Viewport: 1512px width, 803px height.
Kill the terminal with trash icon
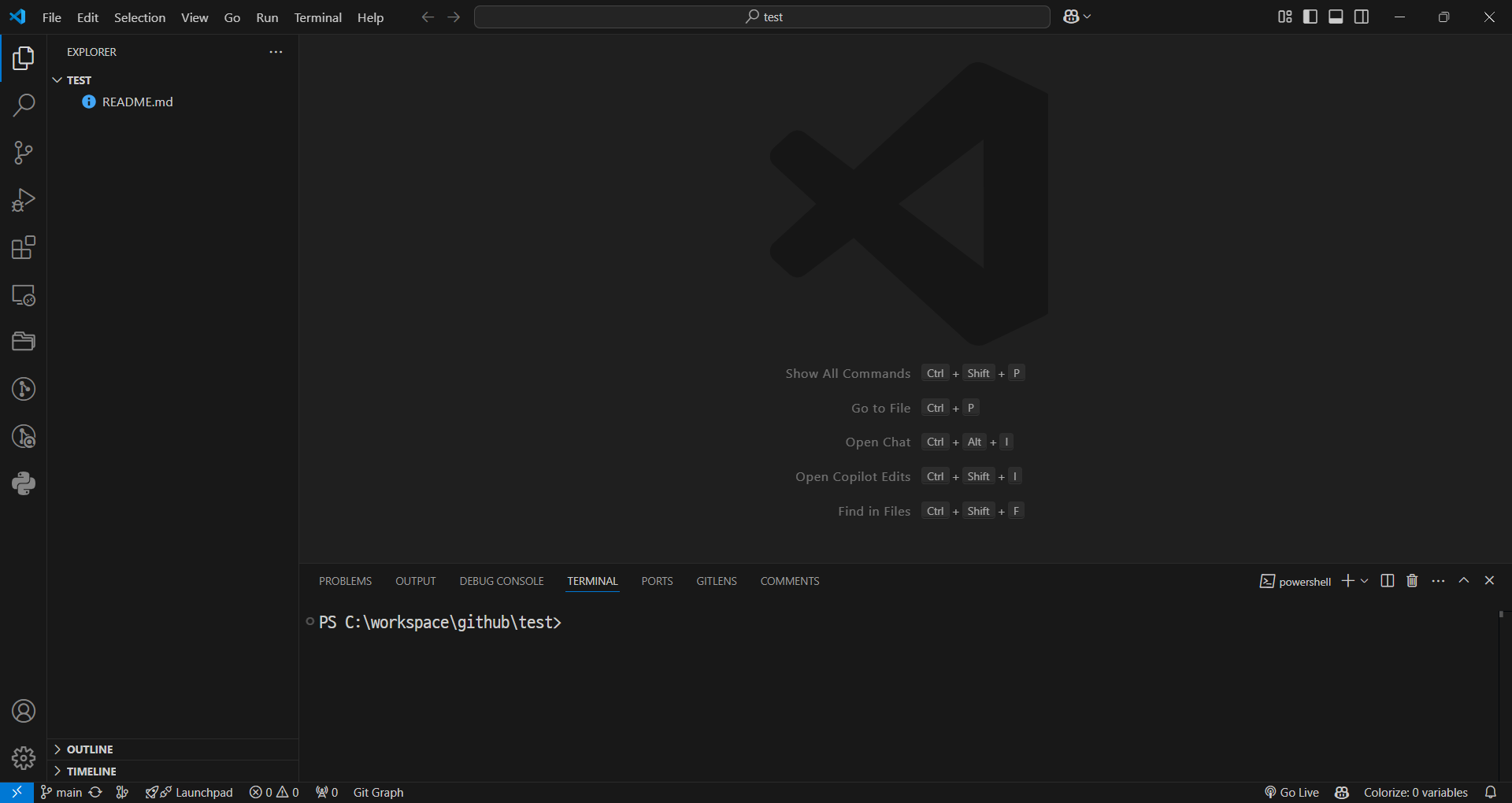1412,580
